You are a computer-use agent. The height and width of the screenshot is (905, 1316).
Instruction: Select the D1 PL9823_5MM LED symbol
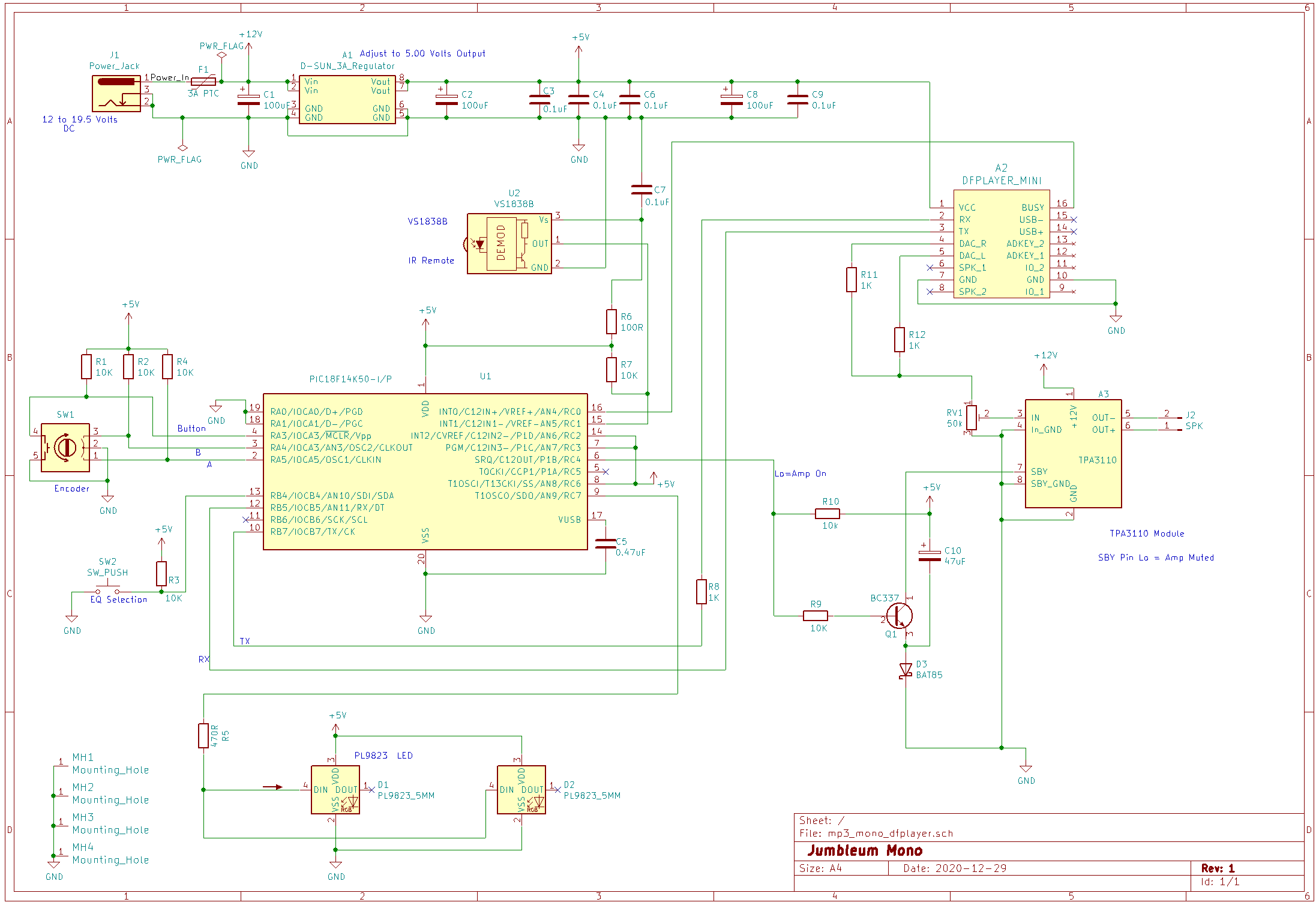(335, 790)
